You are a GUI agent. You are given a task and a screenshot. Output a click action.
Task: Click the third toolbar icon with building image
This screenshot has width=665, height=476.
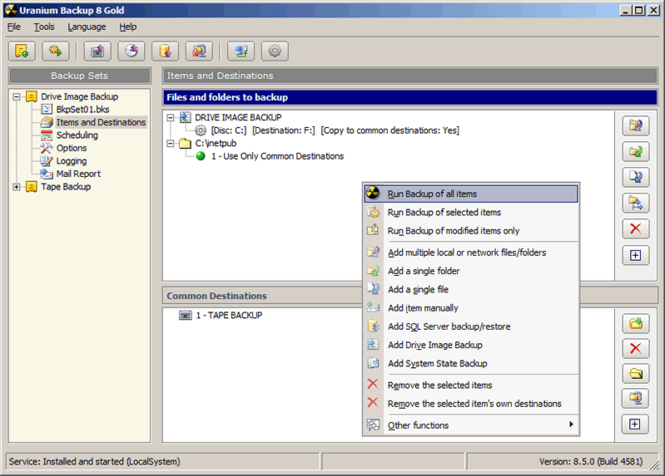tap(98, 51)
